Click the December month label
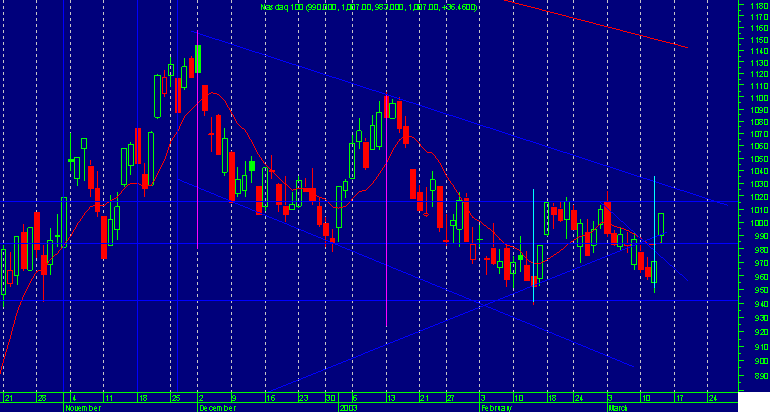Image resolution: width=770 pixels, height=412 pixels. 218,408
